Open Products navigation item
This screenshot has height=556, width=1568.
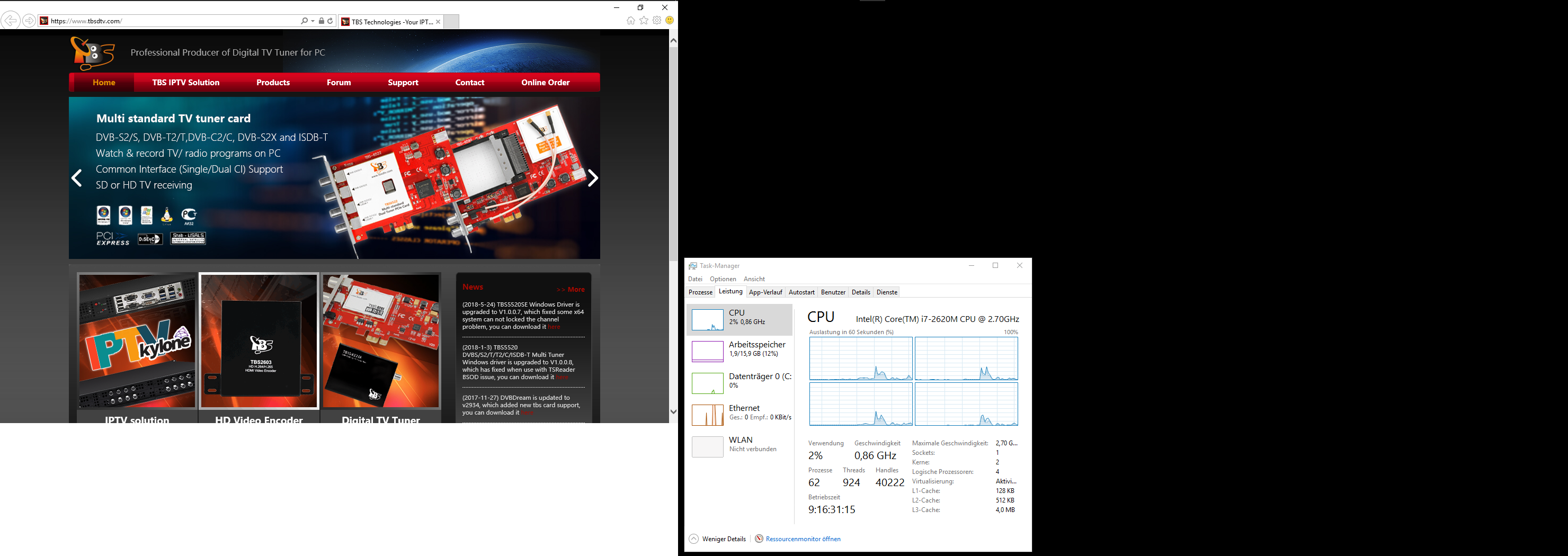coord(273,82)
